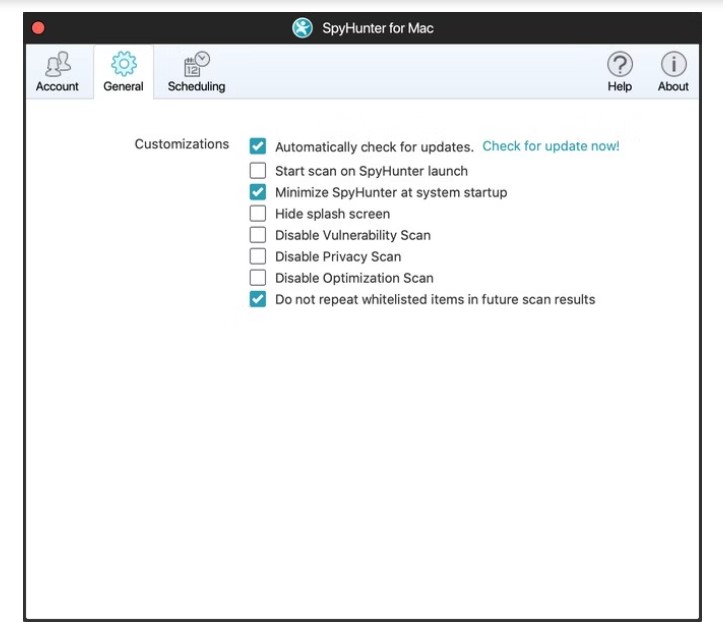Enable Hide splash screen checkbox

[258, 213]
